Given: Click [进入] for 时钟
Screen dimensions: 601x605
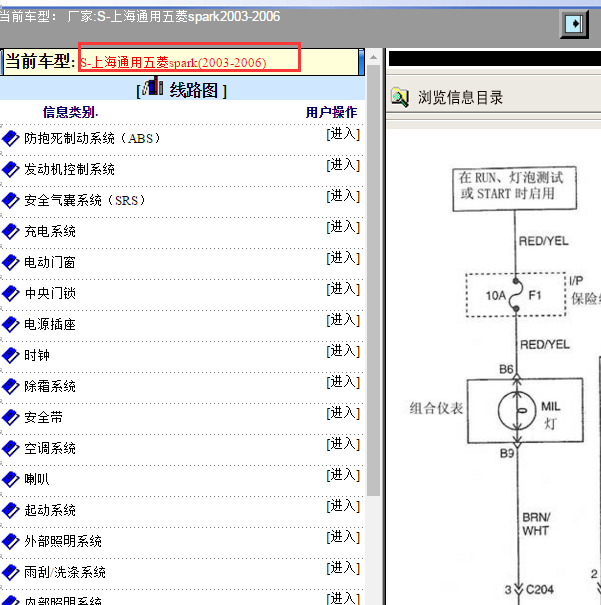Looking at the screenshot, I should click(x=343, y=351).
